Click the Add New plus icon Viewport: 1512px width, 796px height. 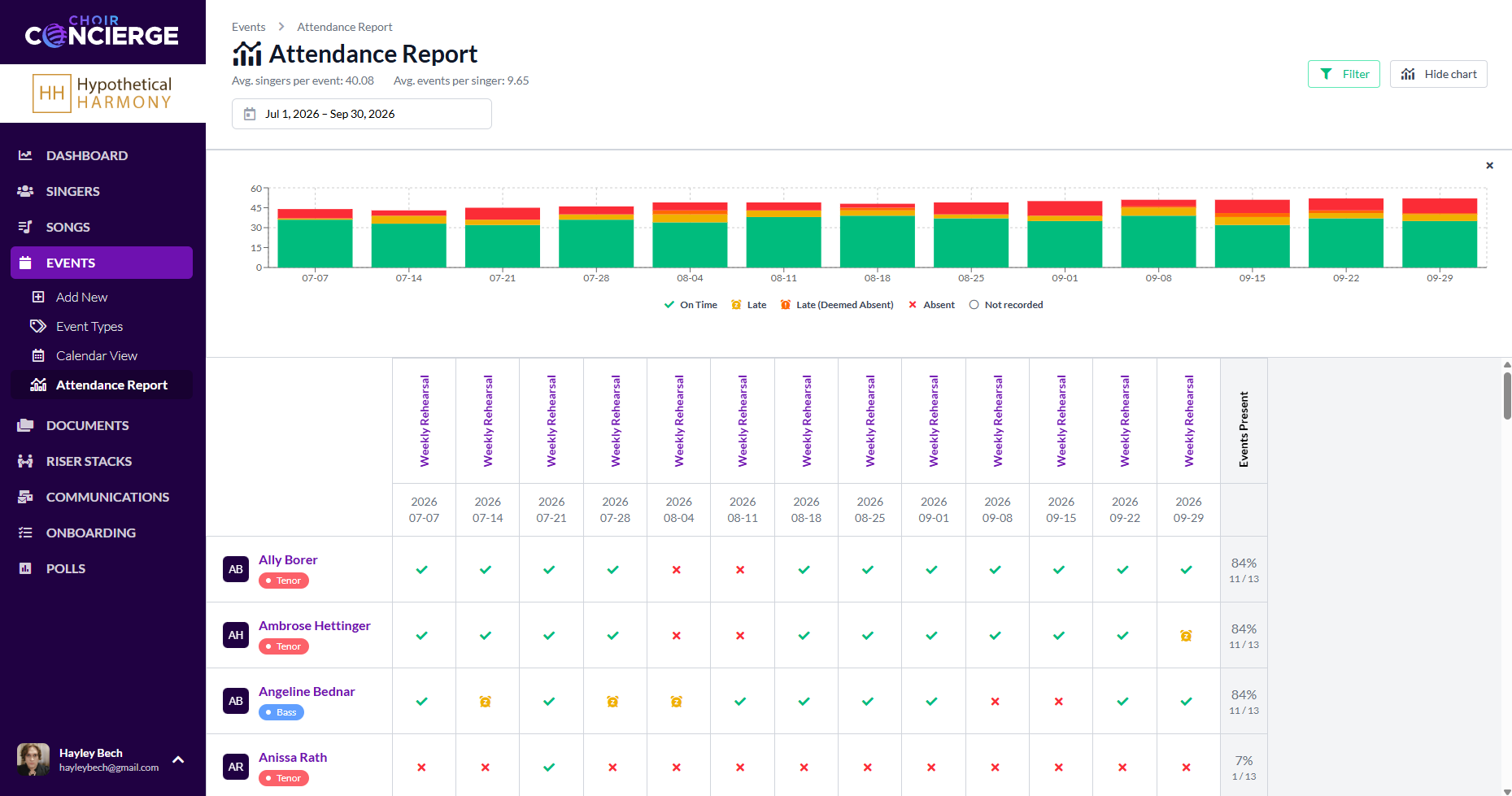point(38,297)
